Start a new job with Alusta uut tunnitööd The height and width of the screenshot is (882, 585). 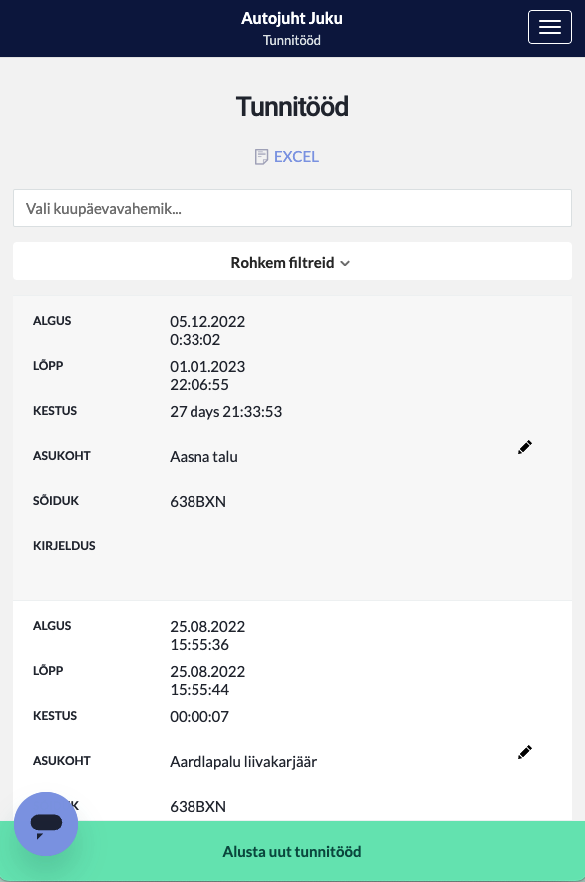click(292, 851)
